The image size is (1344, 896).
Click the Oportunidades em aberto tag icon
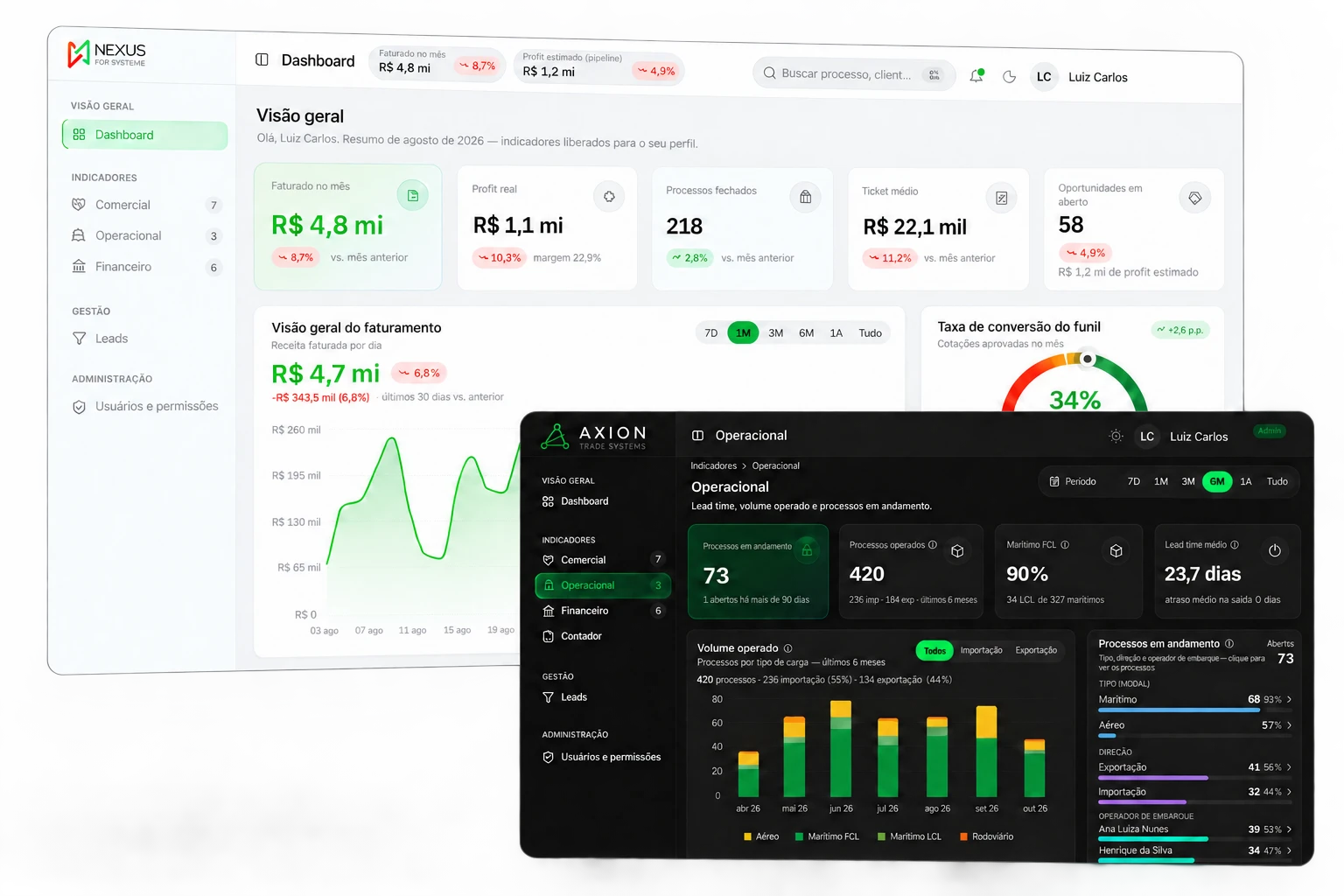click(x=1194, y=199)
